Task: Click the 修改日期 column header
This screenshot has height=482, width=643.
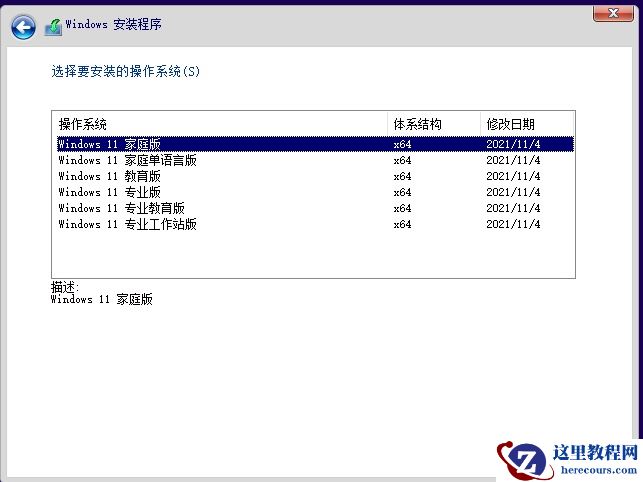Action: (527, 124)
